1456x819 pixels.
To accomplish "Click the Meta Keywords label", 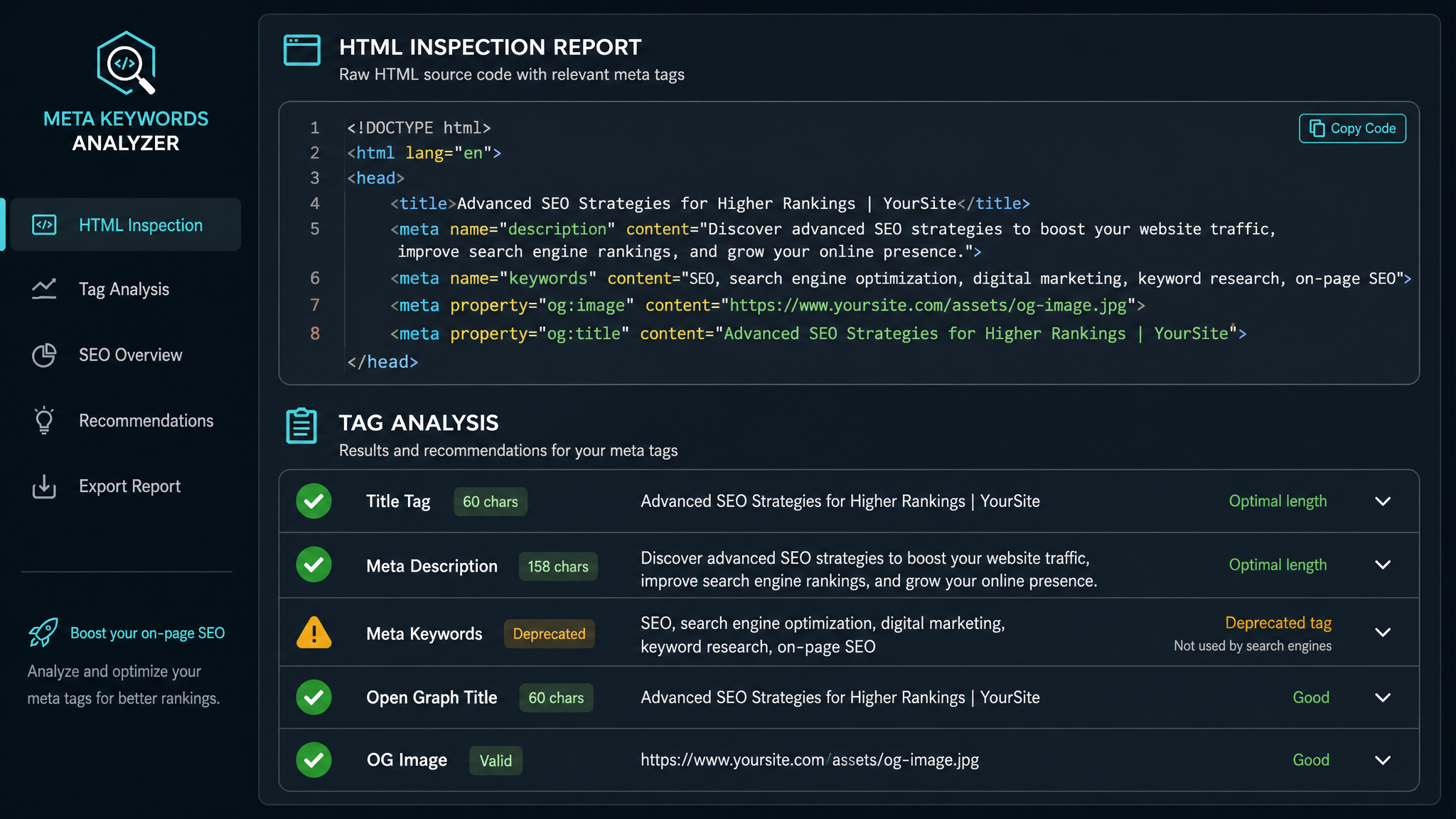I will point(424,633).
